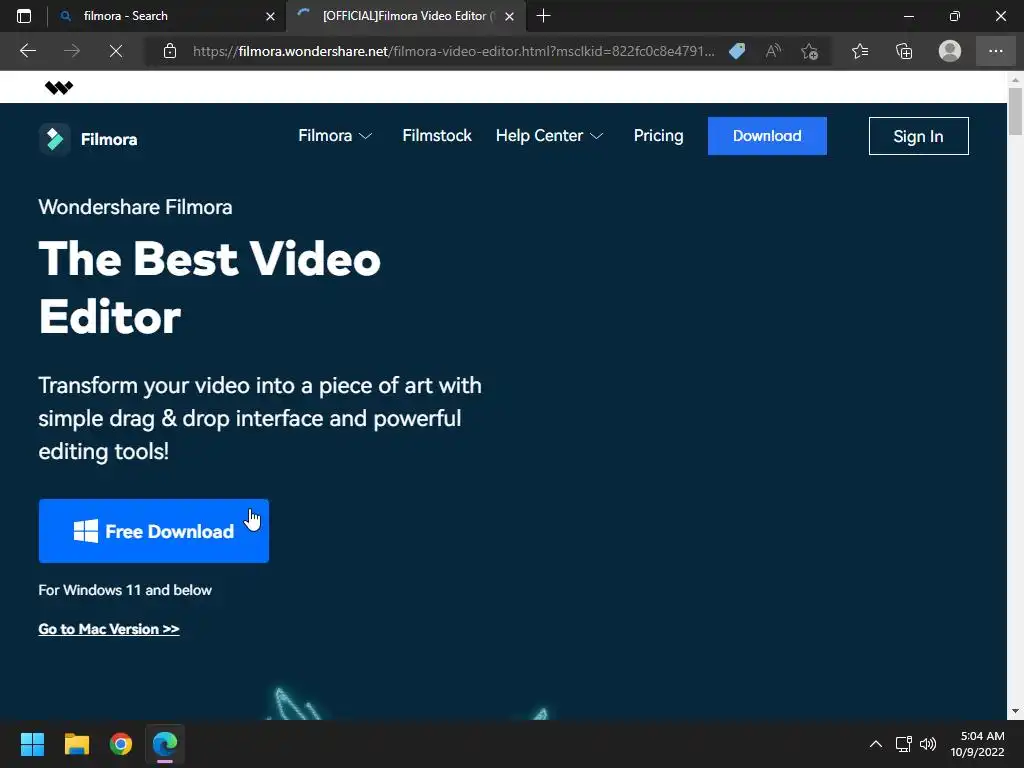Click Microsoft Edge taskbar icon
Screen dimensions: 1024x768
(165, 744)
